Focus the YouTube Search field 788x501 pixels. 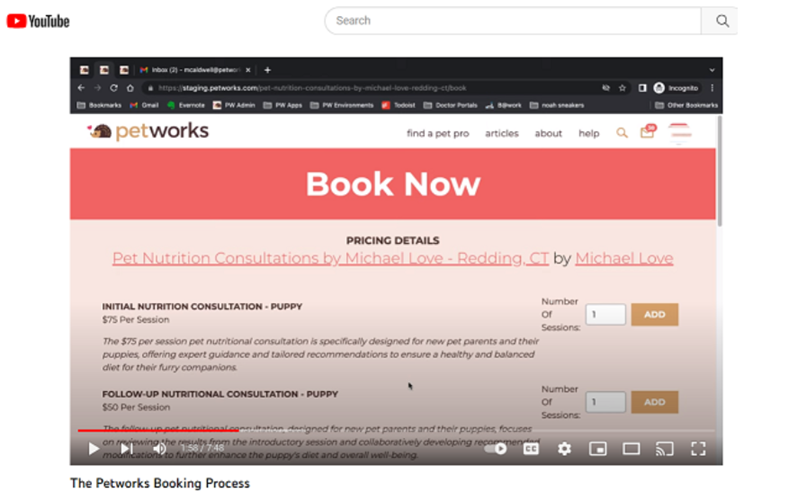pyautogui.click(x=513, y=21)
